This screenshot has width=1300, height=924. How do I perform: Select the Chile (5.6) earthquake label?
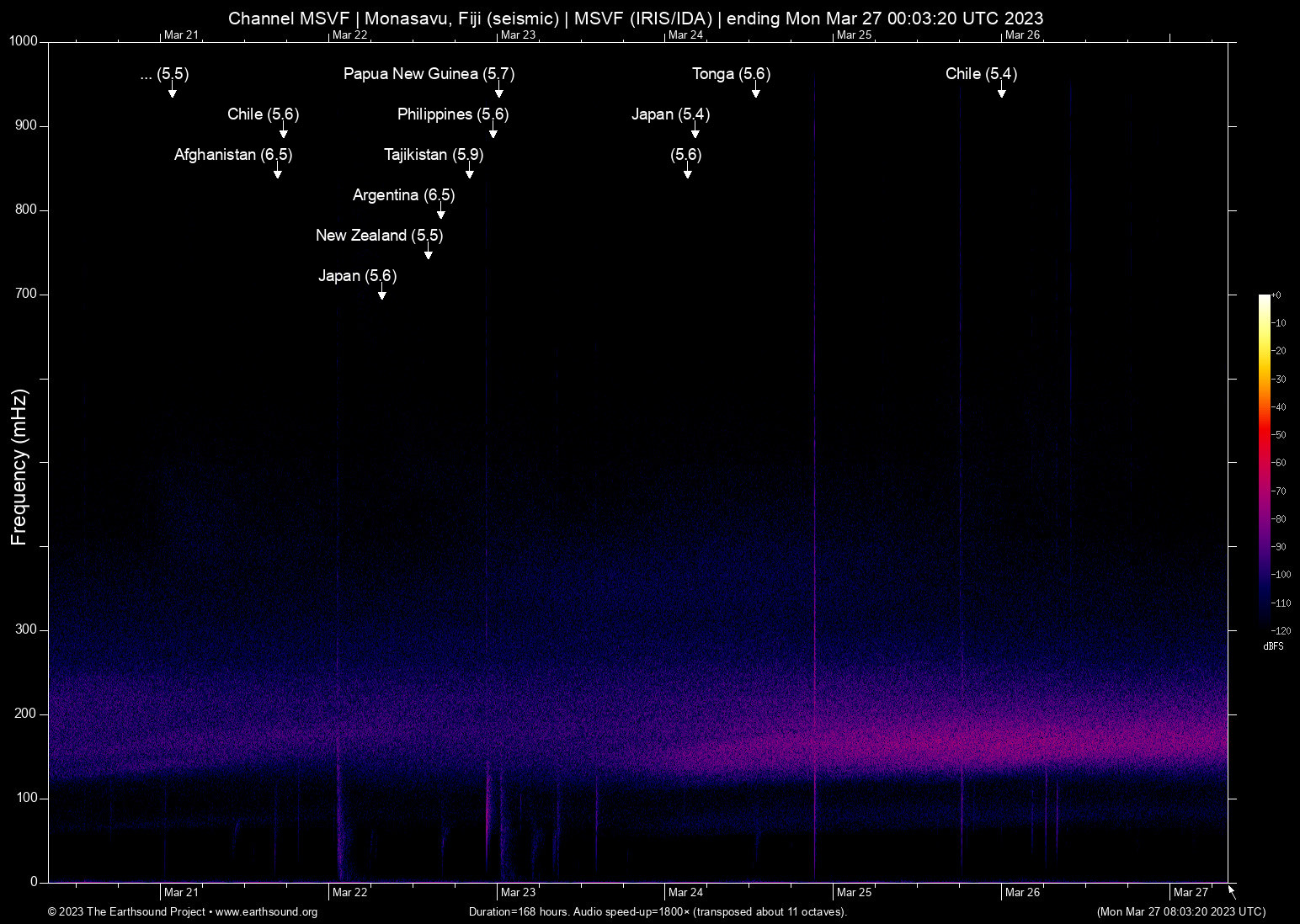coord(263,114)
